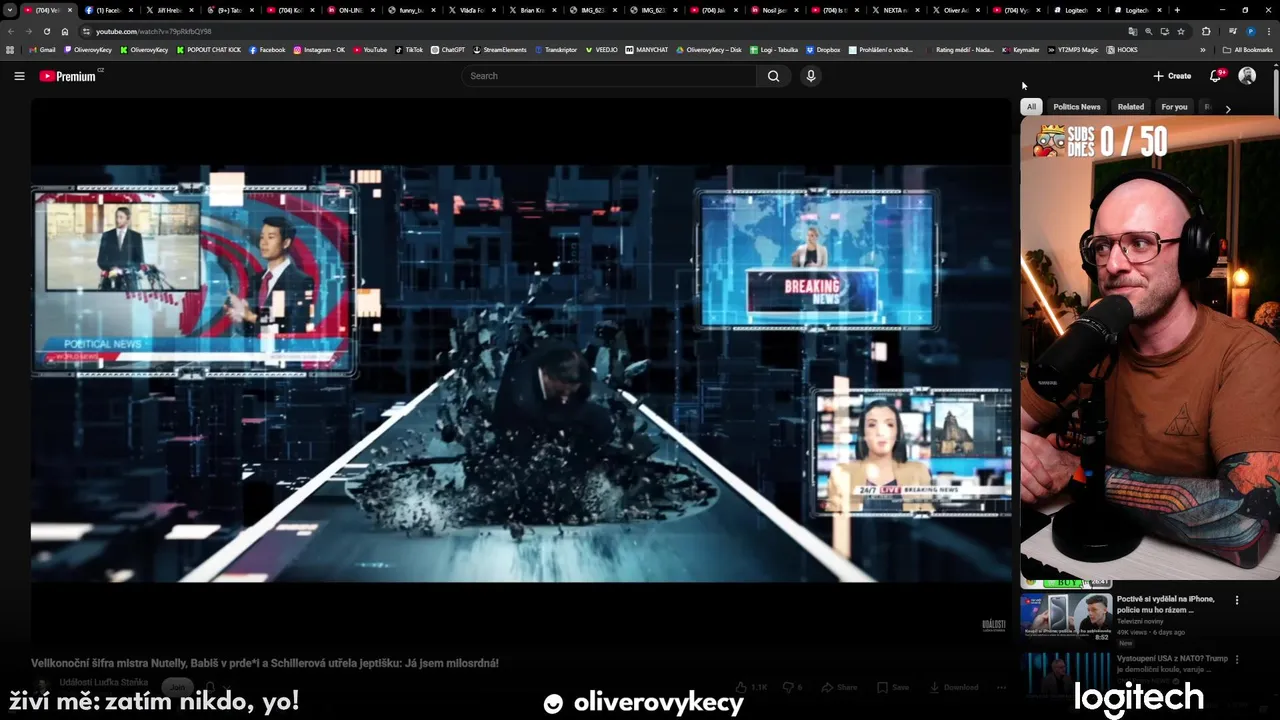
Task: Expand hidden bookmarks chevron
Action: (1203, 49)
